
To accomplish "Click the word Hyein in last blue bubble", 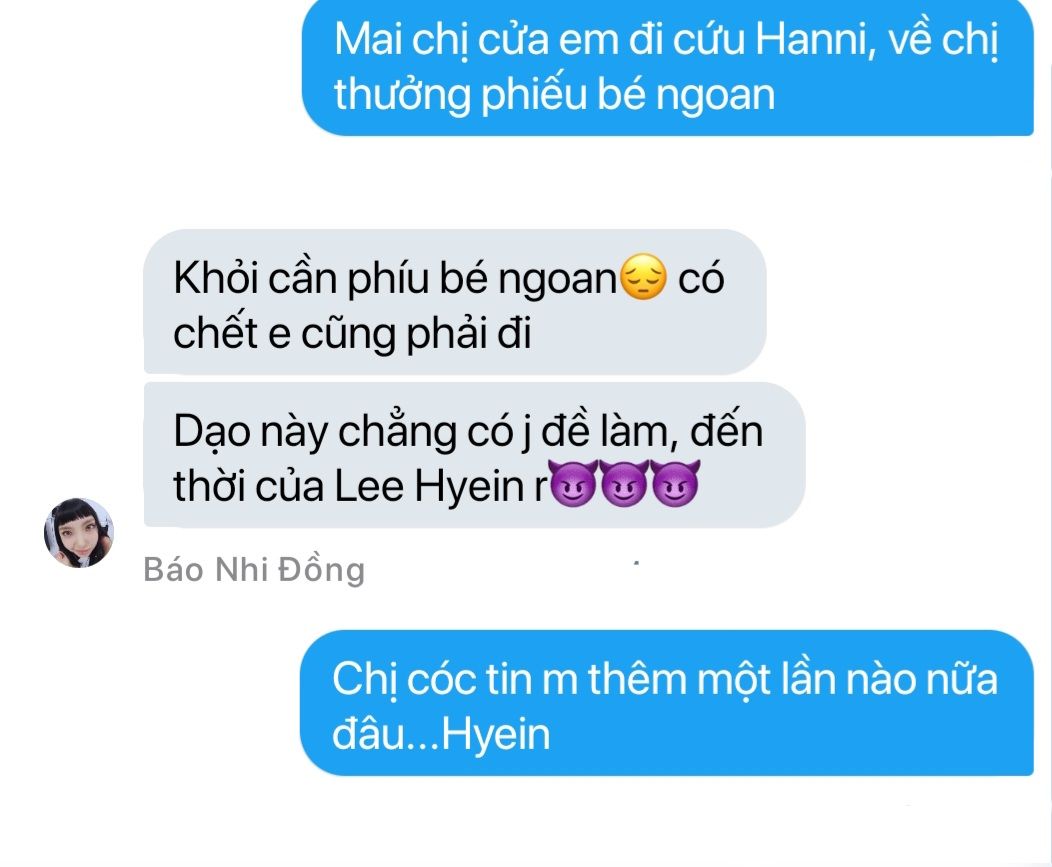I will tap(496, 733).
